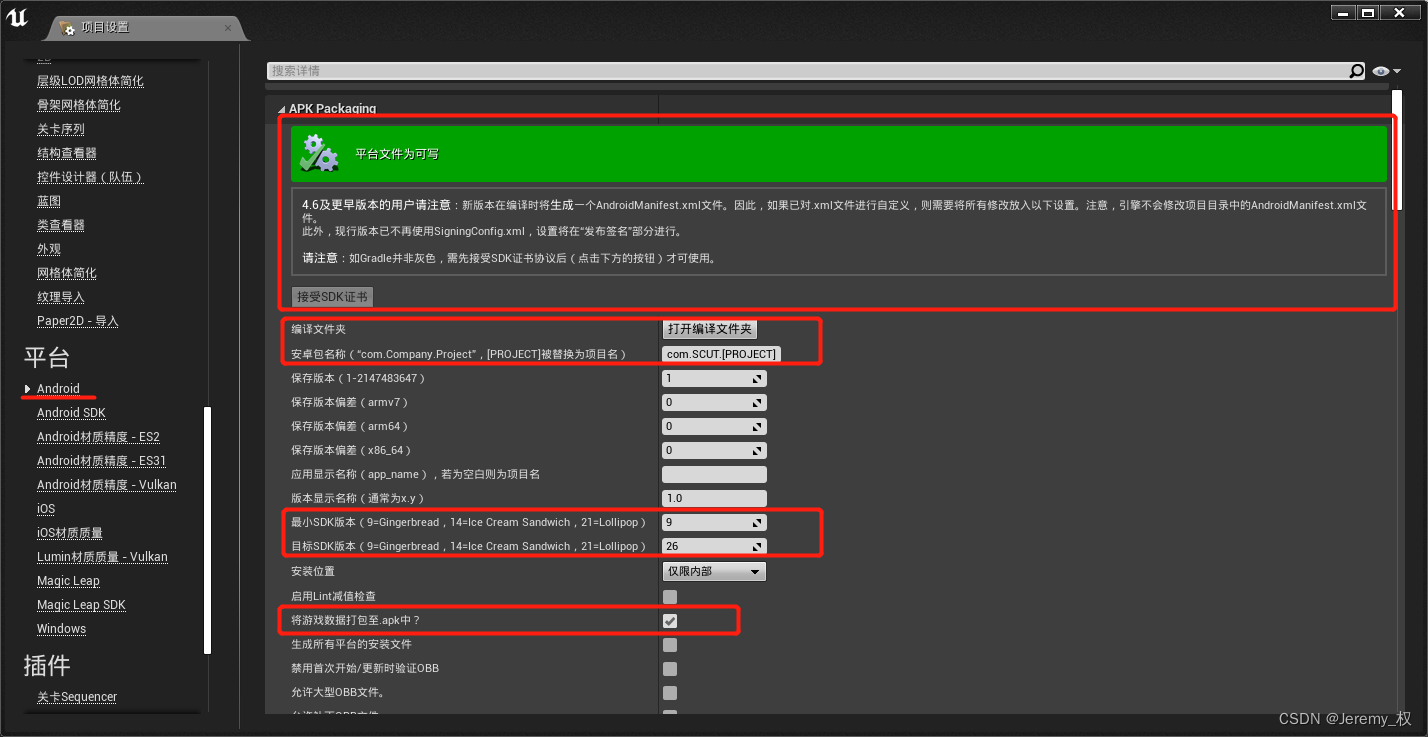
Task: Enable 生成所有平台的安装文件 checkbox
Action: tap(670, 645)
